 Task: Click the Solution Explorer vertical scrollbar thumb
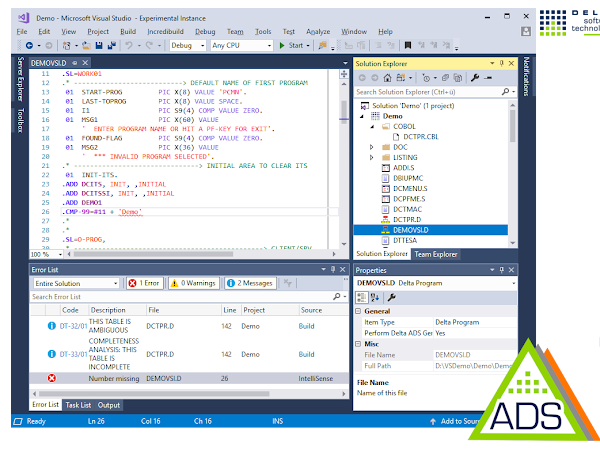[513, 126]
